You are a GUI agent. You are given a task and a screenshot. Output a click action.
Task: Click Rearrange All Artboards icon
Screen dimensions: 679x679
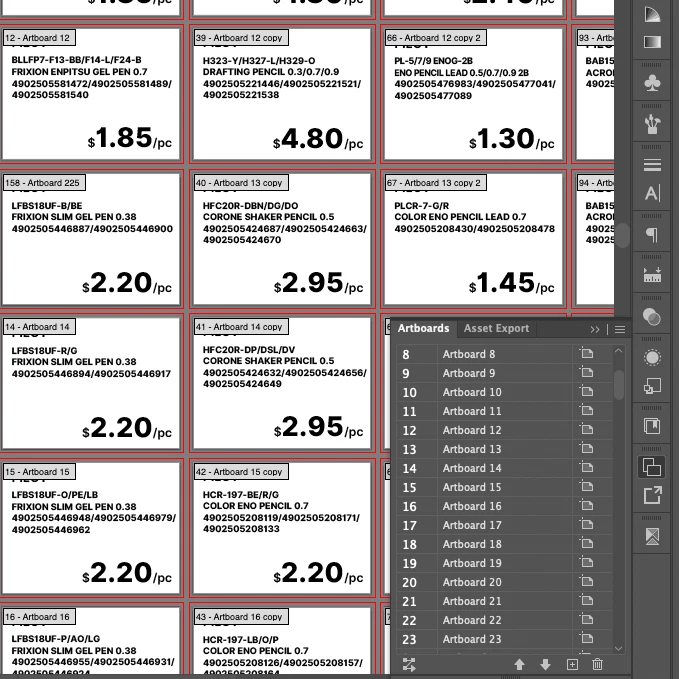coord(409,664)
